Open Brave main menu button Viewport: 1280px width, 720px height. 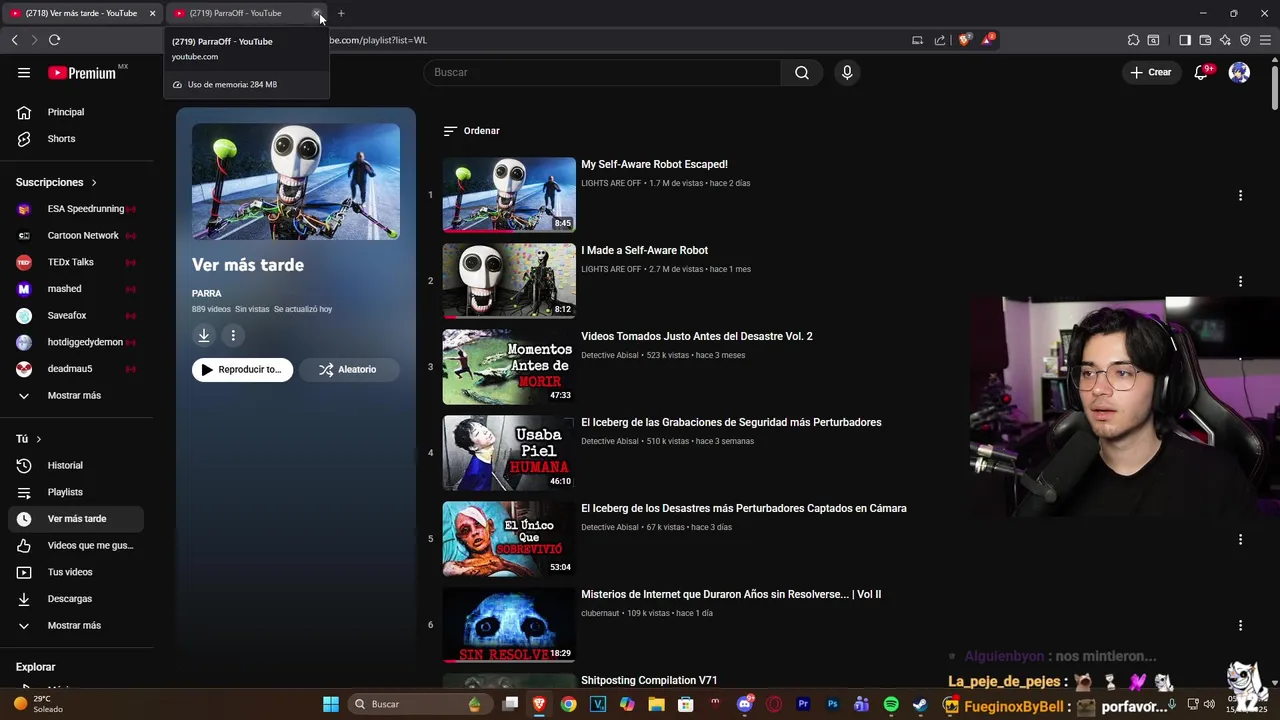point(1265,40)
